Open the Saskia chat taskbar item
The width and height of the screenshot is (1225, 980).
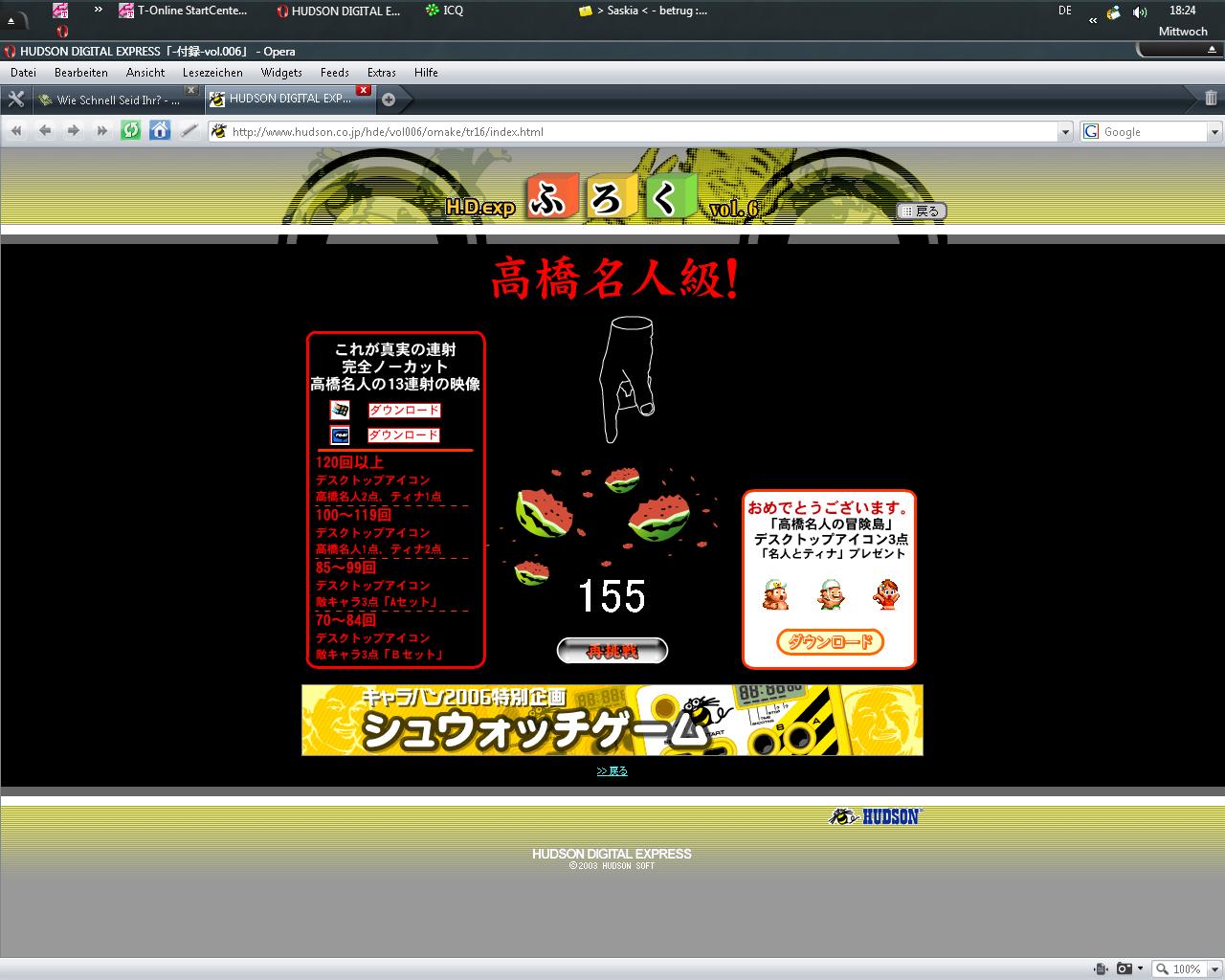coord(644,11)
